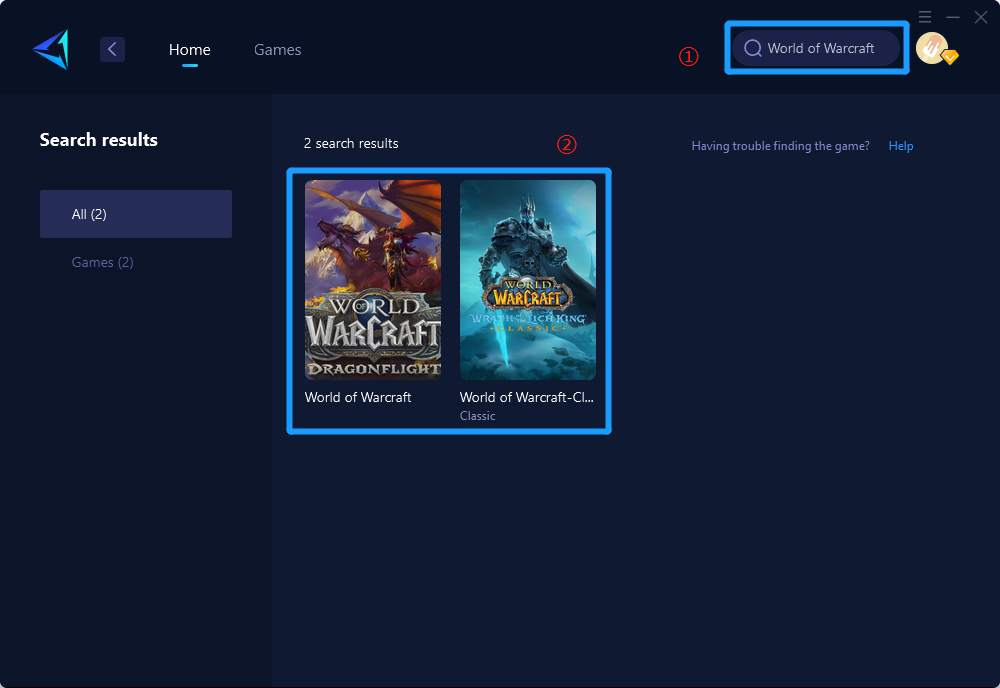Screen dimensions: 1000x688
Task: Close the application window
Action: coord(981,17)
